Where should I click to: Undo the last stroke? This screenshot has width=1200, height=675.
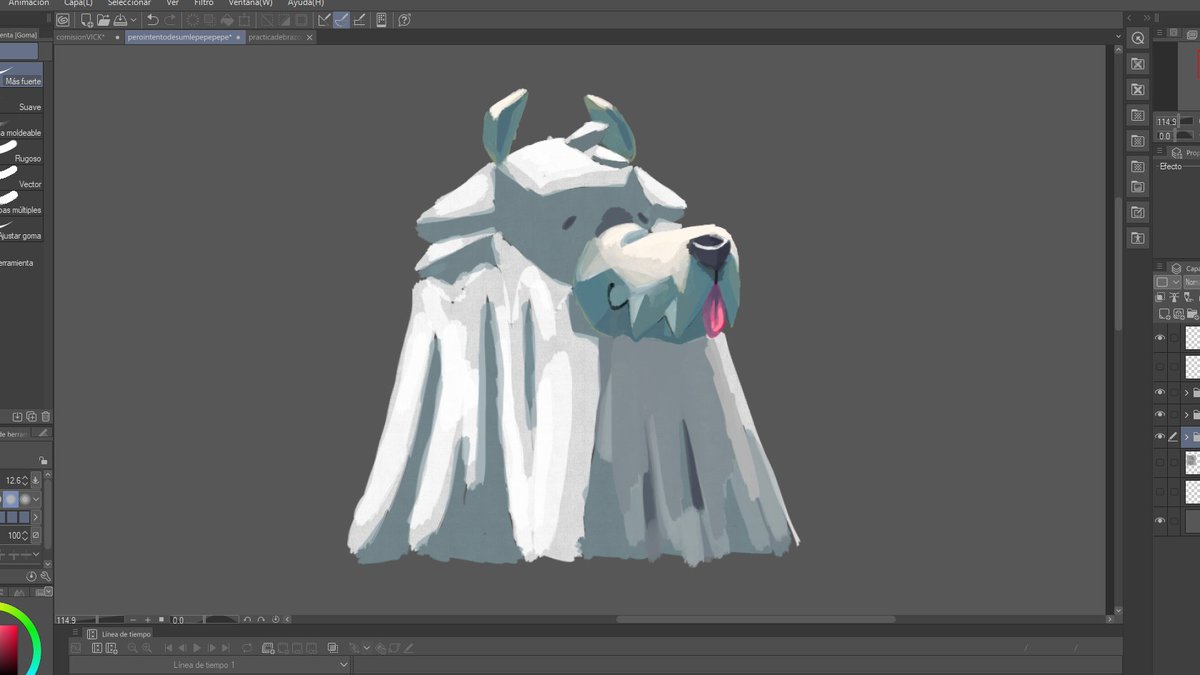152,19
